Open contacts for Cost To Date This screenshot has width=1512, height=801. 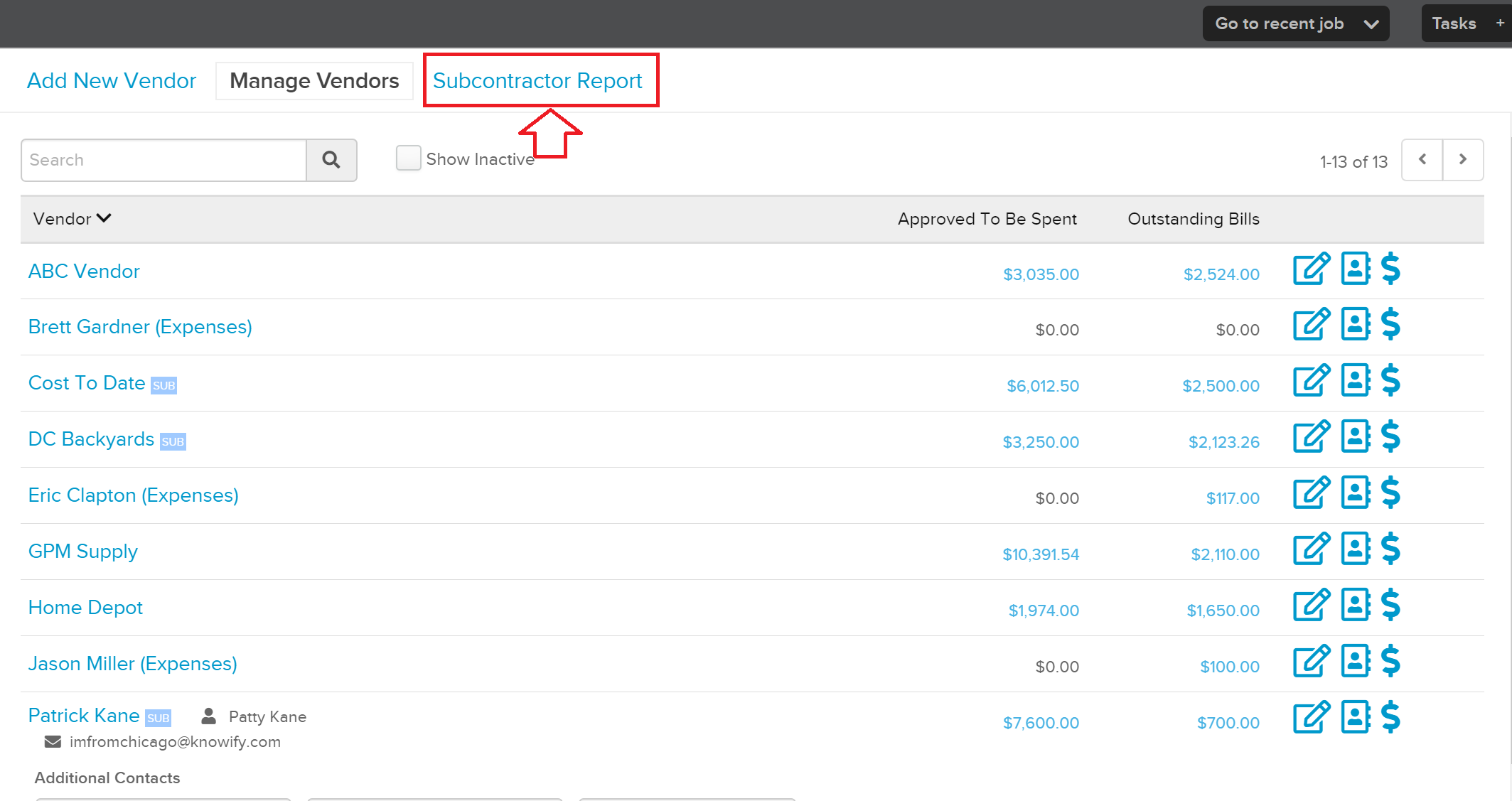[x=1356, y=380]
